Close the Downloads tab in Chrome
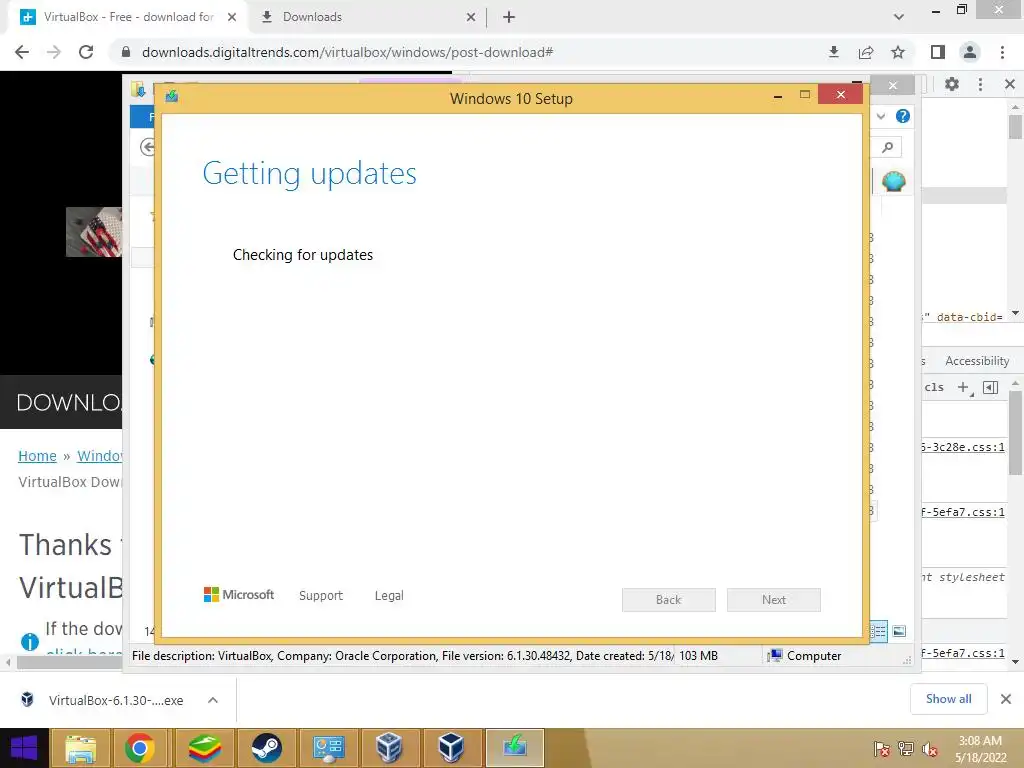The image size is (1024, 768). click(x=470, y=18)
